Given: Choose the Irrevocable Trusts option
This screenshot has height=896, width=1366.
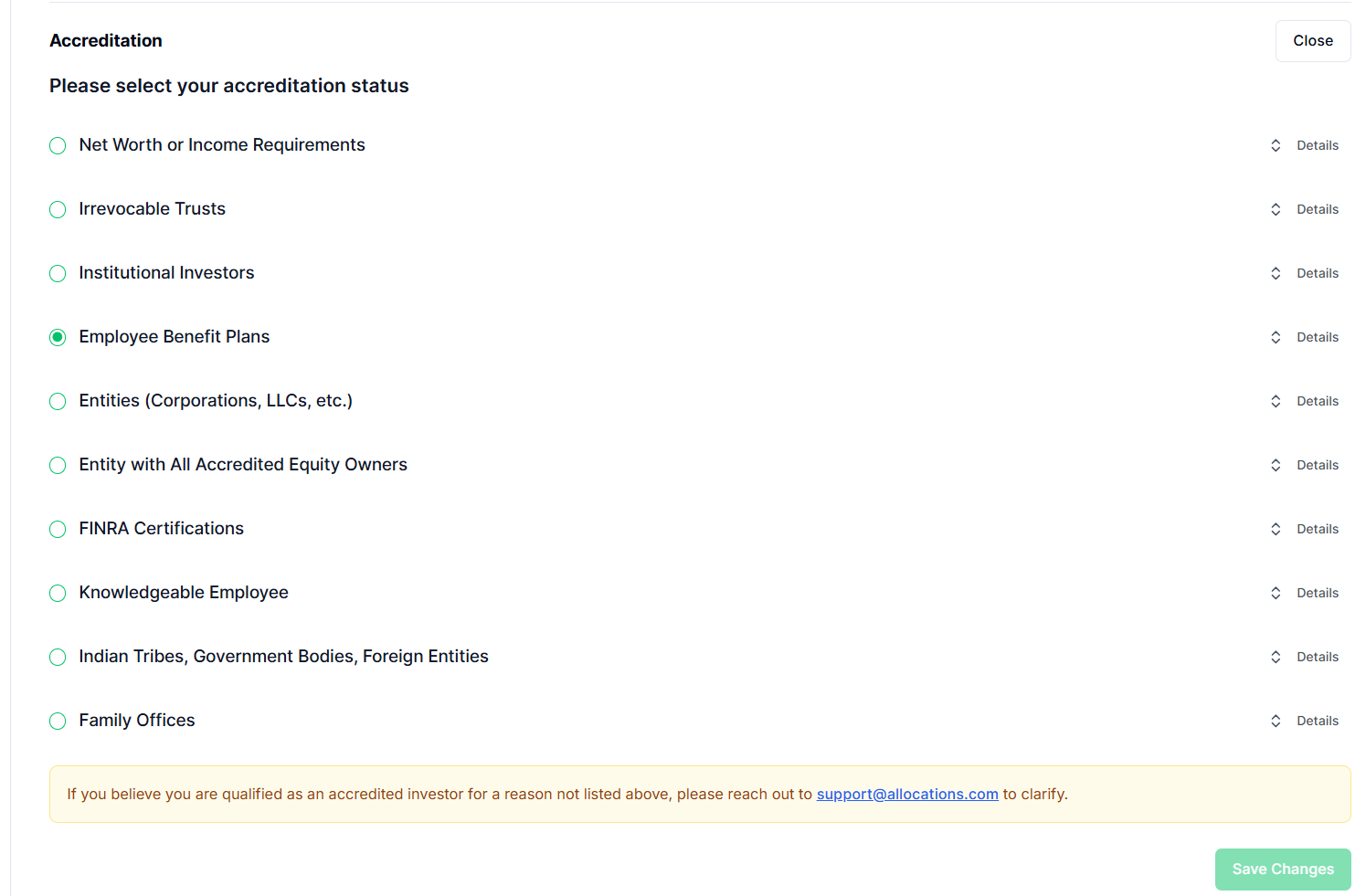Looking at the screenshot, I should [x=58, y=210].
